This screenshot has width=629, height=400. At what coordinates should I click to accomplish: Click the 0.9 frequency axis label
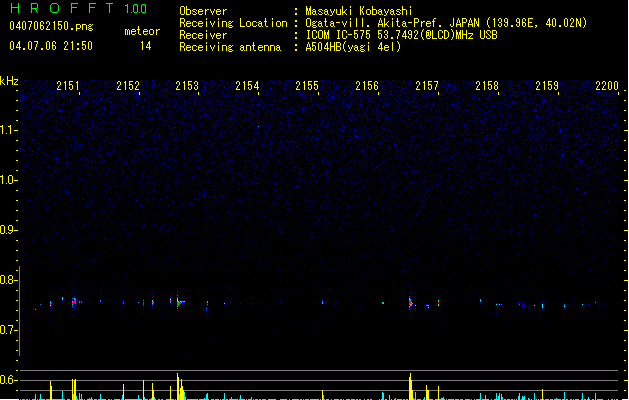click(x=8, y=230)
